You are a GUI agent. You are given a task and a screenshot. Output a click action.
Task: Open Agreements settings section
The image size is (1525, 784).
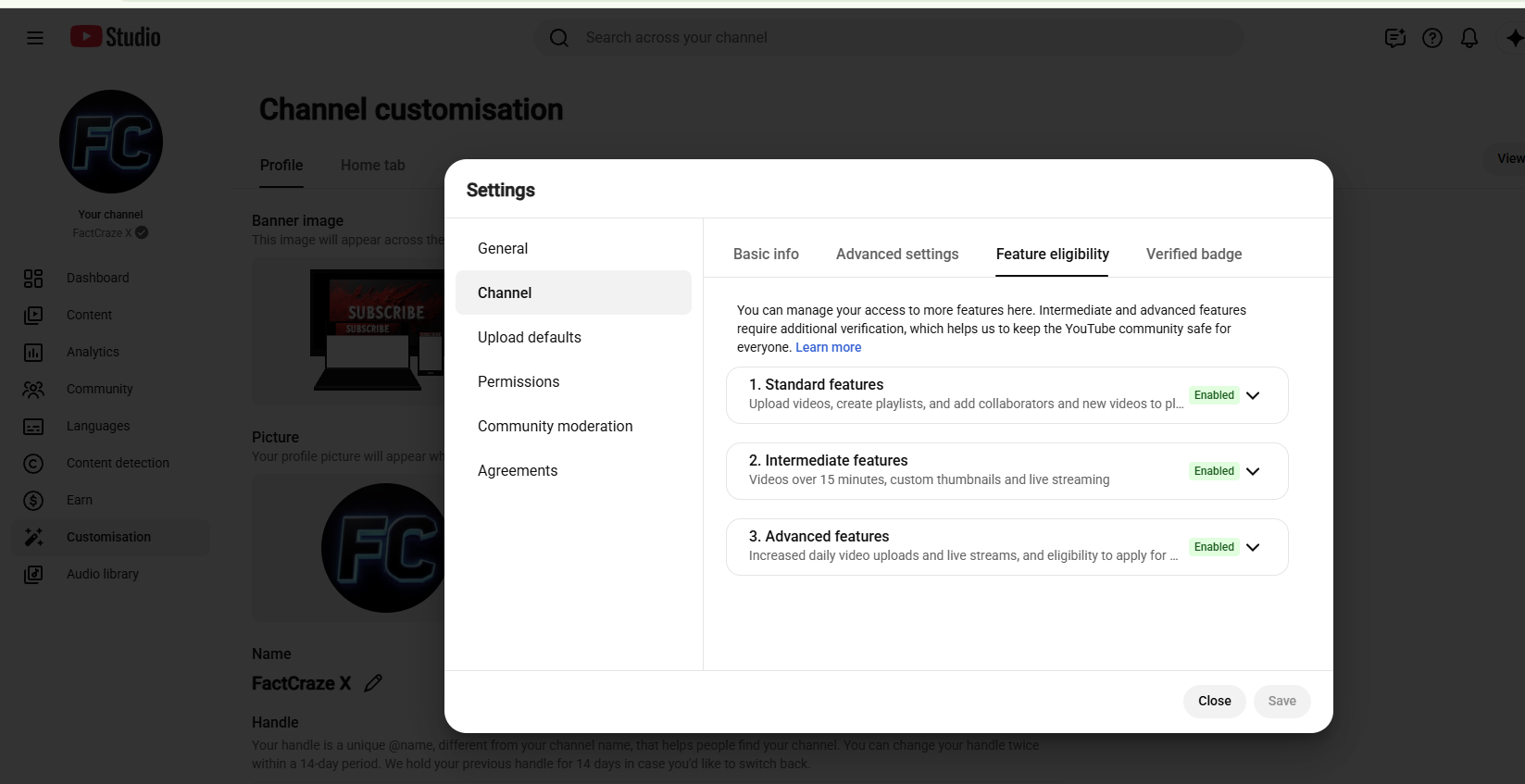point(573,470)
